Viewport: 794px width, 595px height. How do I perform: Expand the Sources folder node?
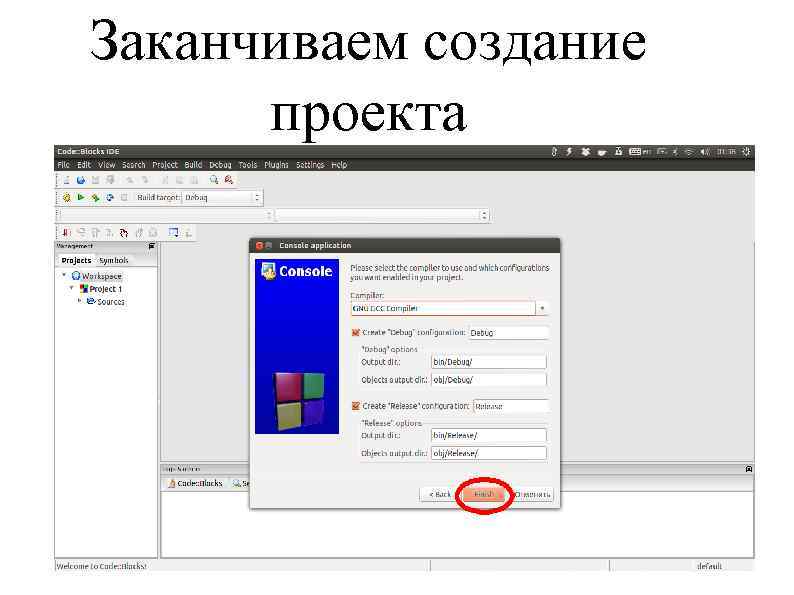click(x=80, y=301)
